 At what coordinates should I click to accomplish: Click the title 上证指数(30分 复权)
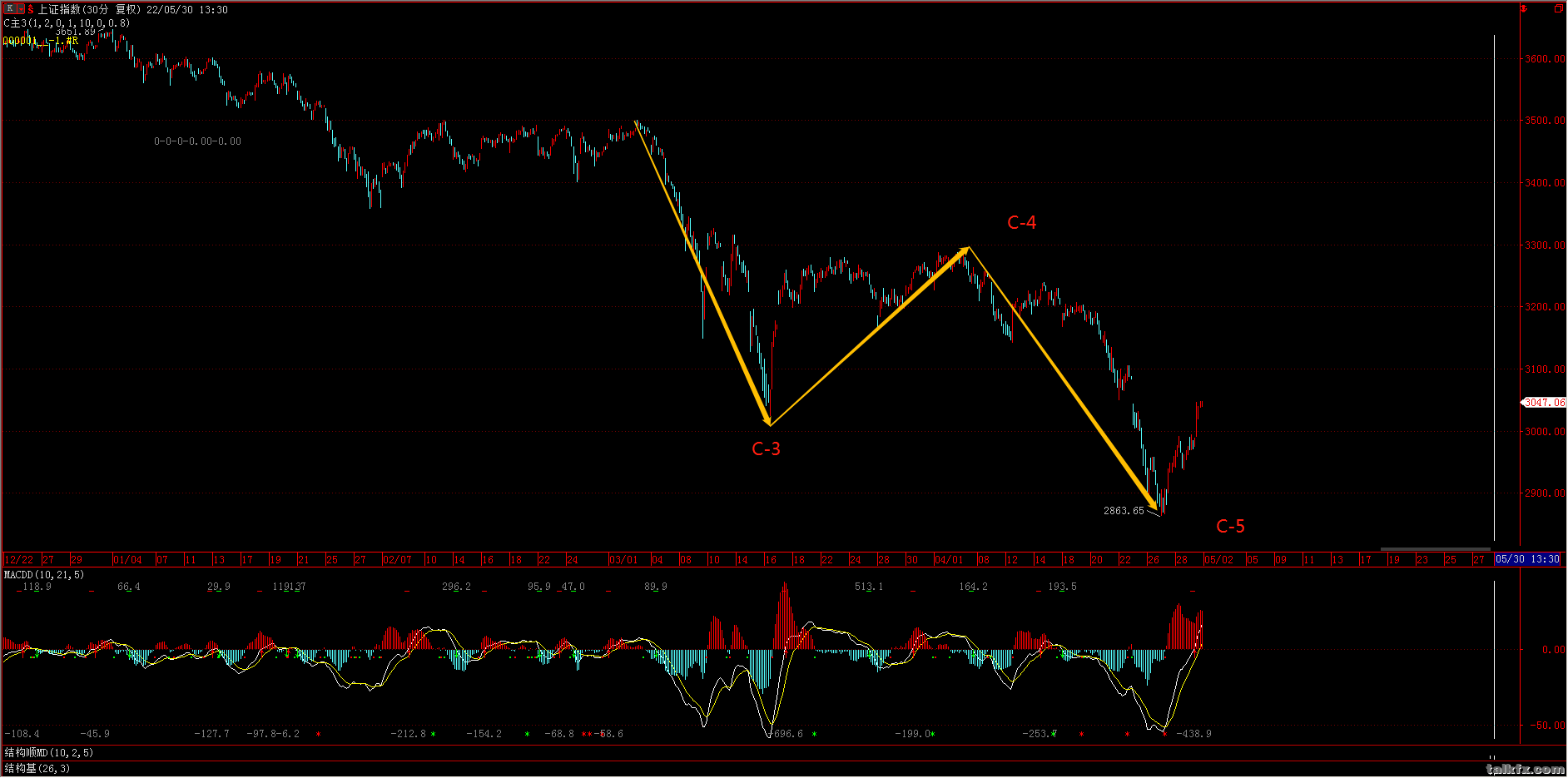pos(89,9)
